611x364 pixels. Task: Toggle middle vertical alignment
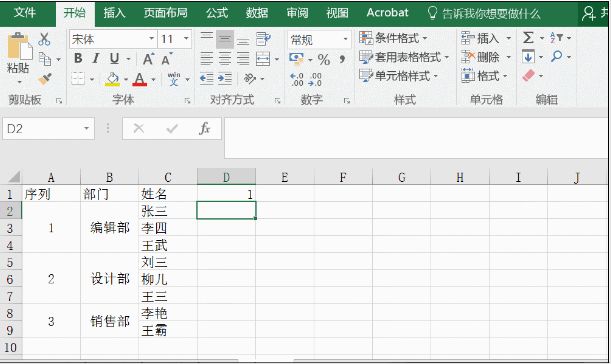225,39
